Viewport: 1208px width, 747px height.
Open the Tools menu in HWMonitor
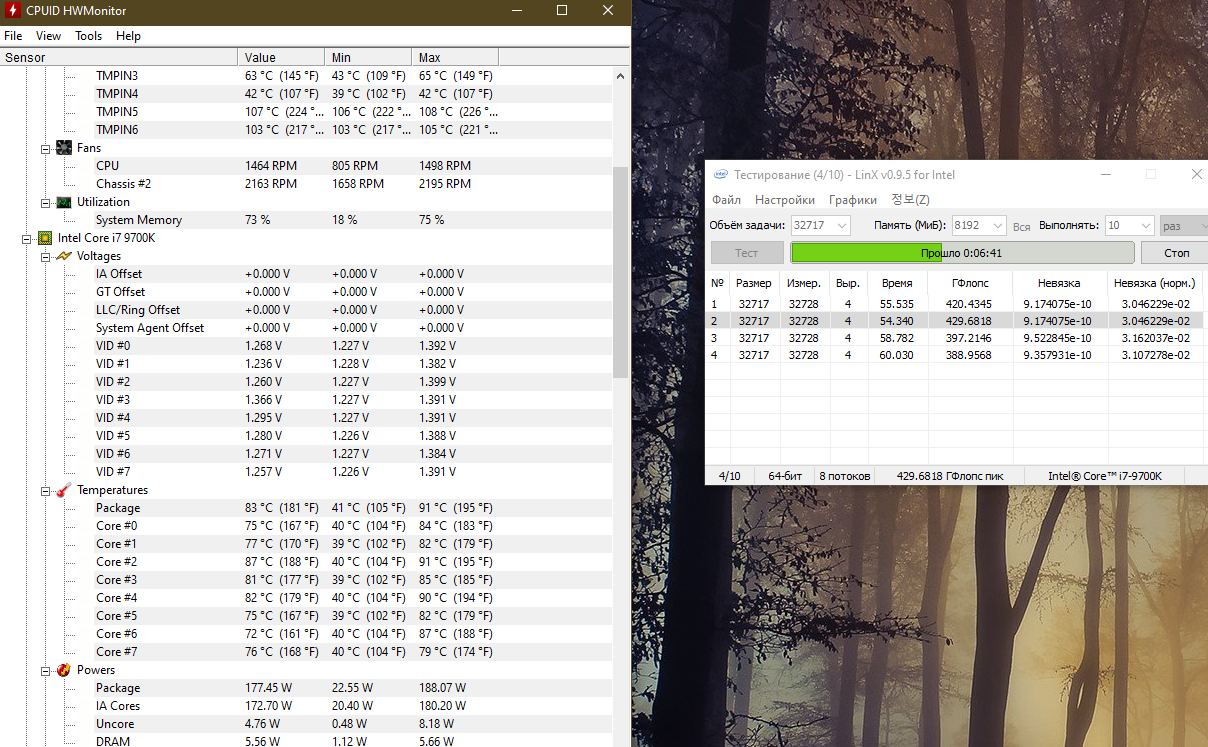point(89,36)
